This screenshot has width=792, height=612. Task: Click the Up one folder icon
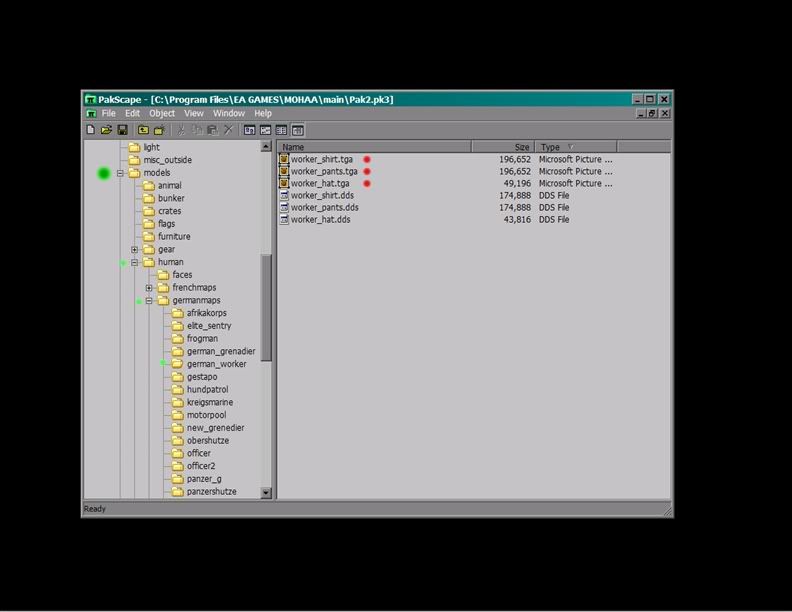coord(143,130)
